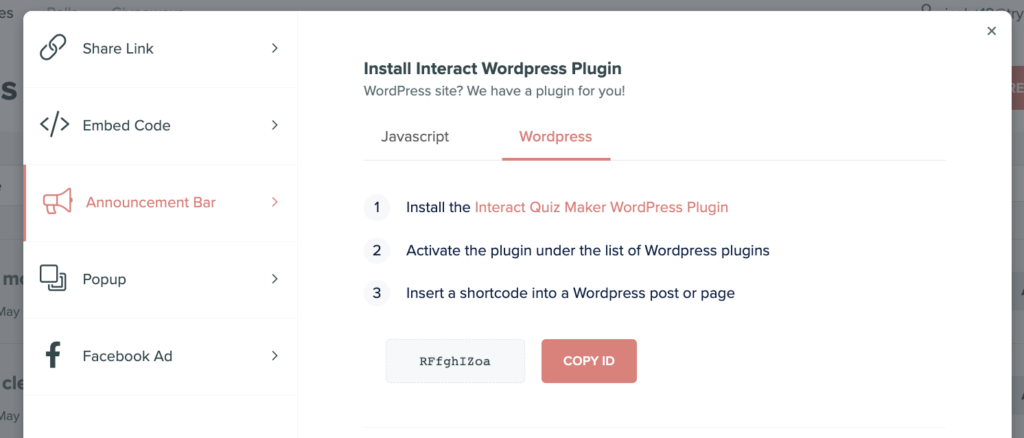This screenshot has height=438, width=1024.
Task: Open the Popup option
Action: tap(160, 279)
